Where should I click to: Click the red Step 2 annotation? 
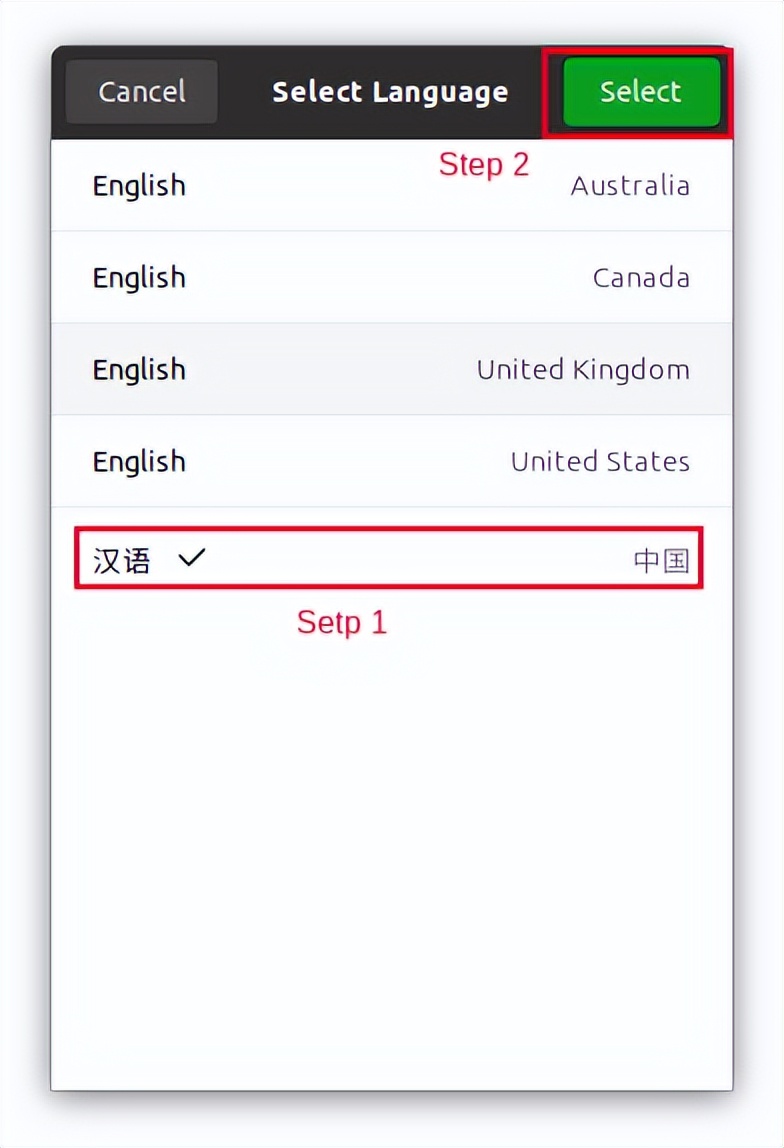tap(484, 164)
